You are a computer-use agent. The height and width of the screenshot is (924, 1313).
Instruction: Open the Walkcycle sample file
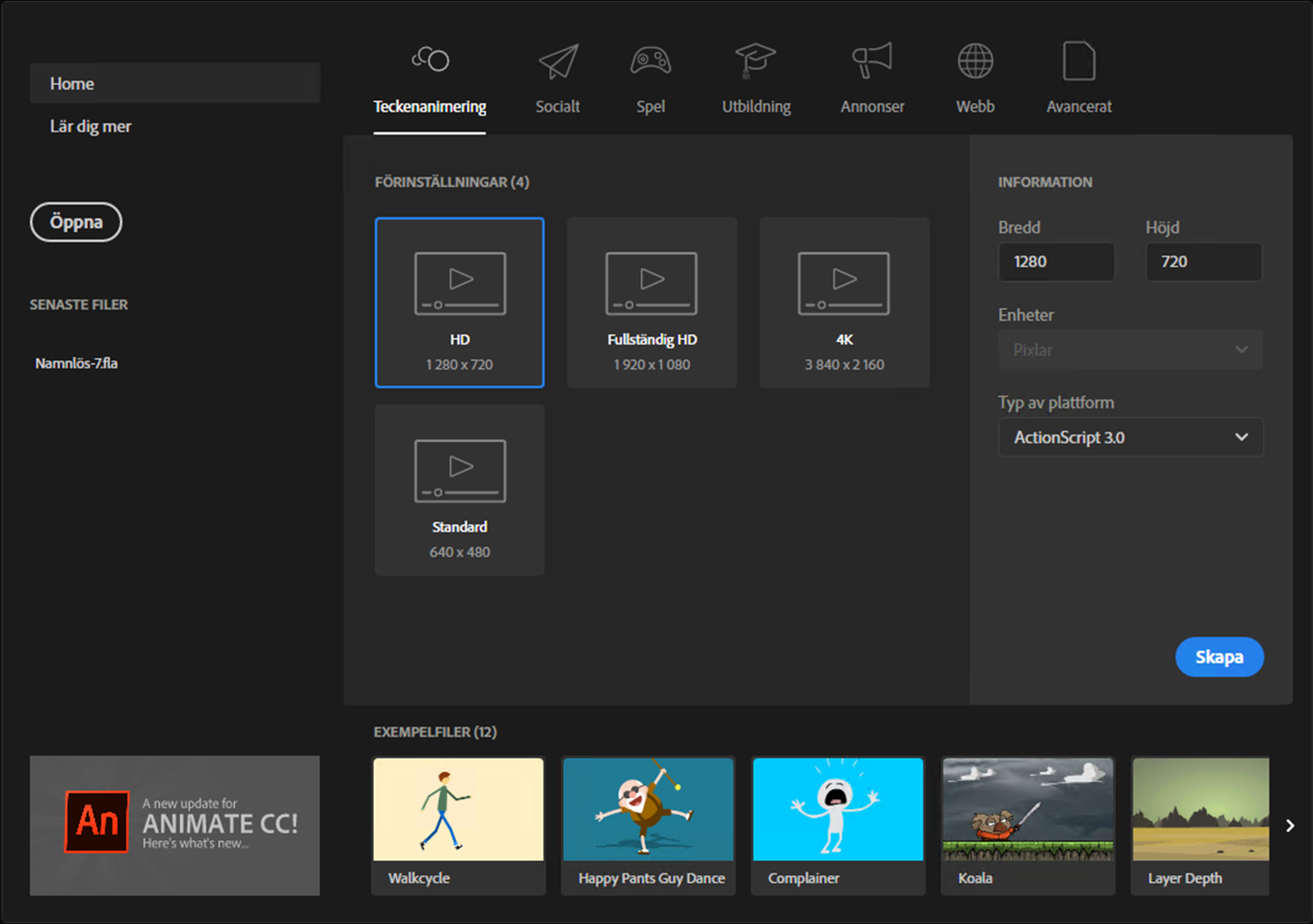pyautogui.click(x=458, y=826)
